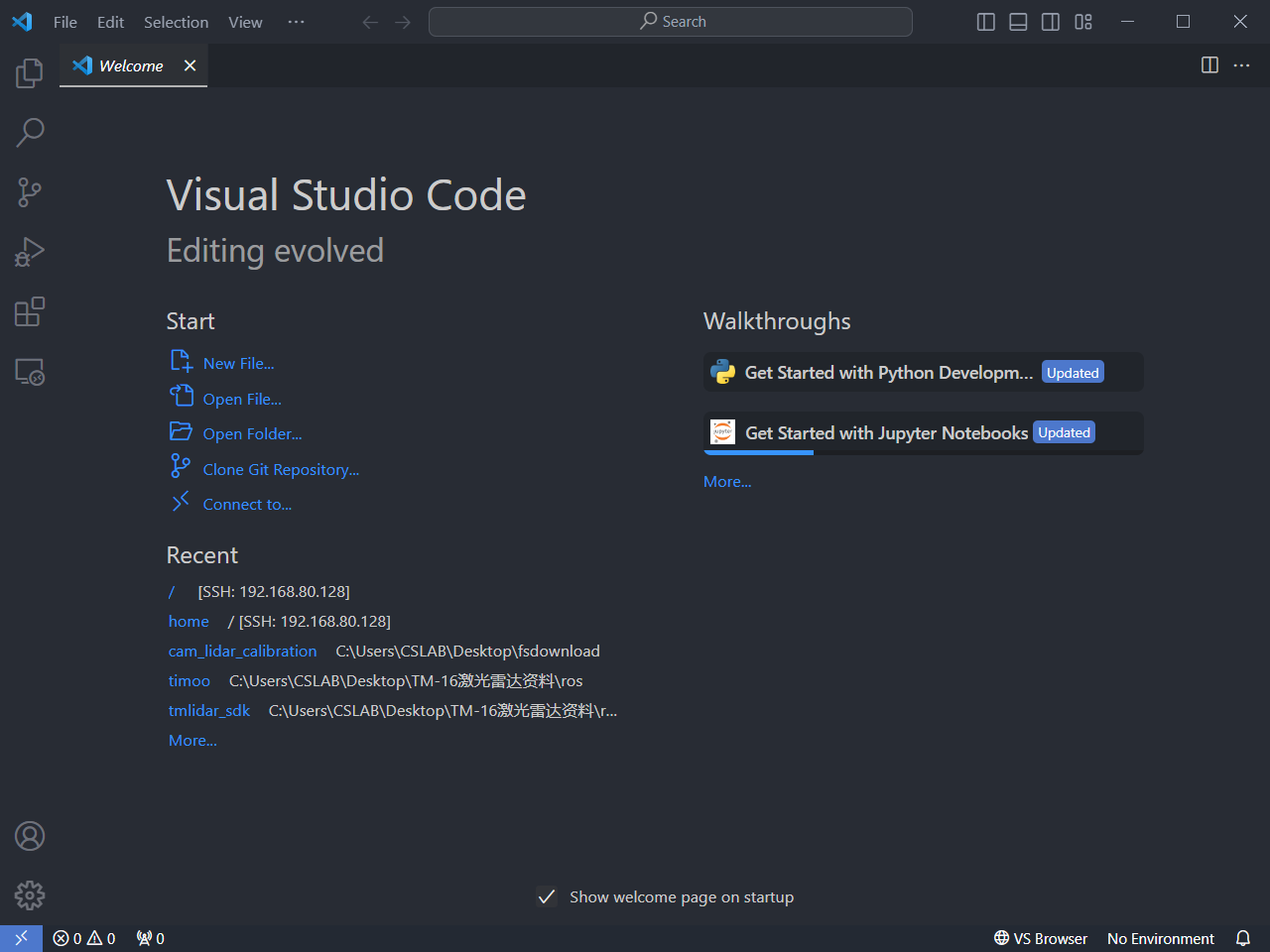
Task: Open the editor More Actions ellipsis
Action: click(1242, 65)
